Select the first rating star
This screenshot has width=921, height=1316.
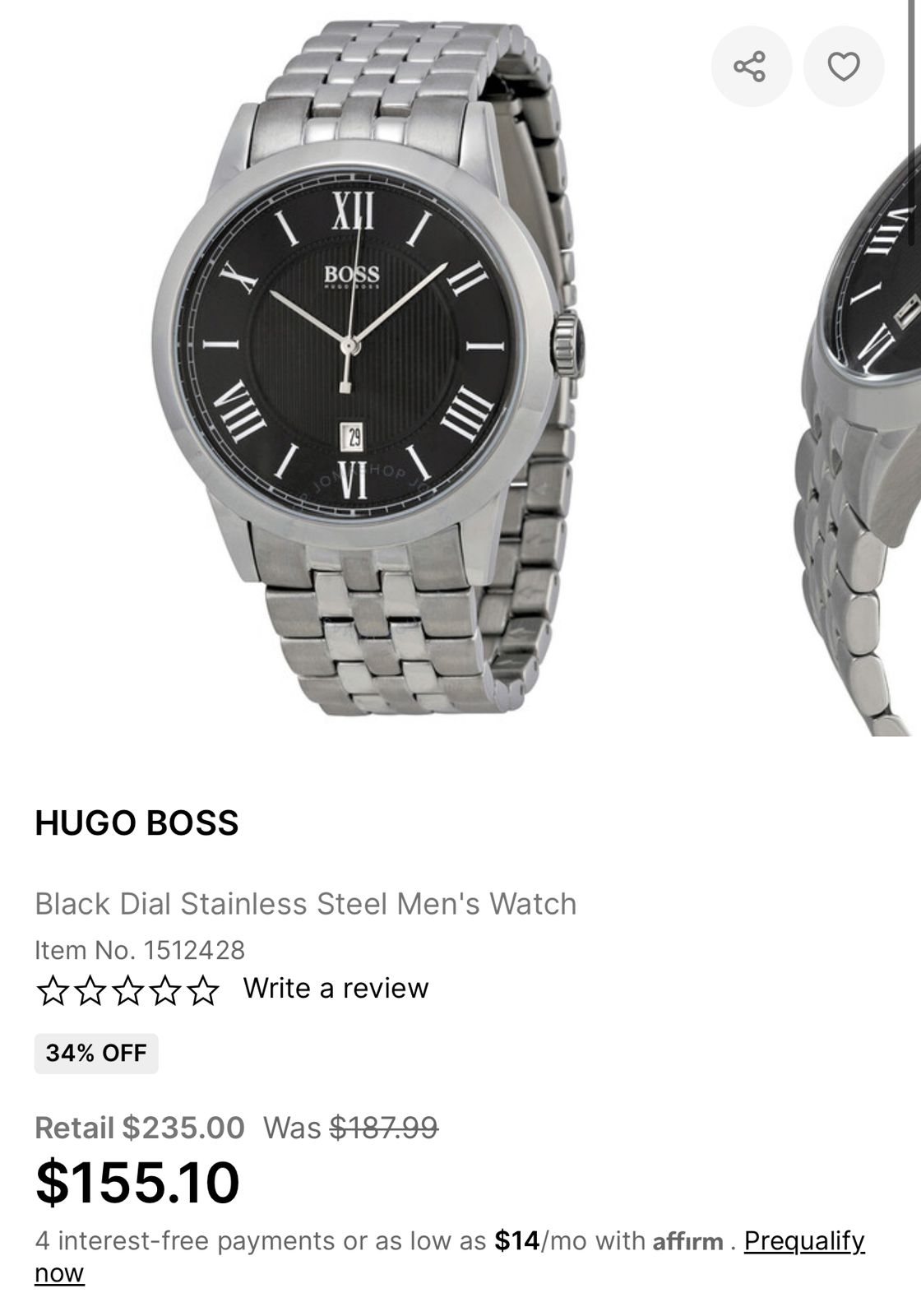[x=53, y=990]
